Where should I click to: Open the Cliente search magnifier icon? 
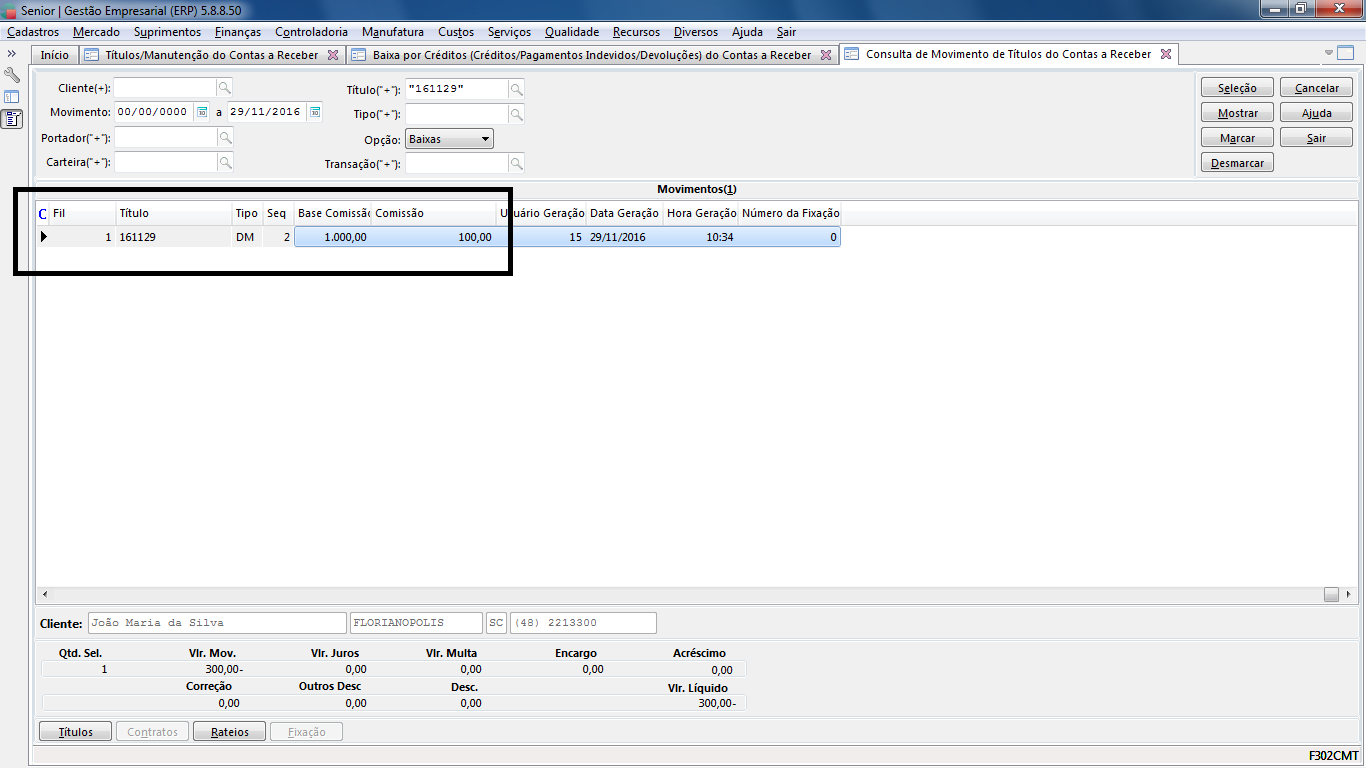[225, 88]
